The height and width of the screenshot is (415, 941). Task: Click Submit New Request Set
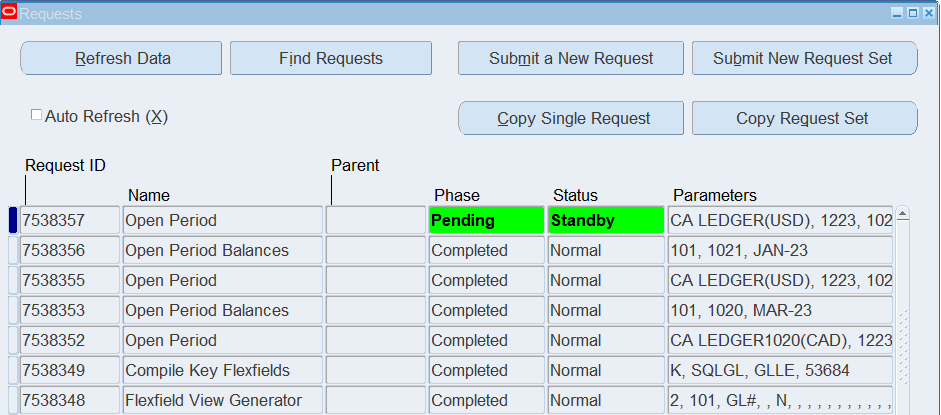804,58
